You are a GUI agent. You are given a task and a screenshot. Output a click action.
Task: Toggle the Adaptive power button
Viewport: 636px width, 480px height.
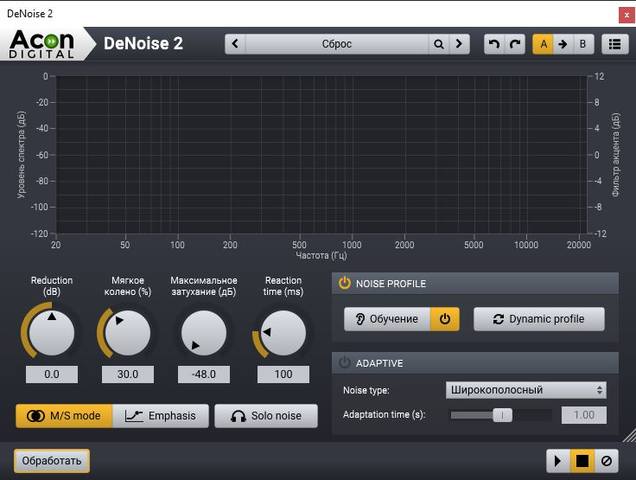(x=344, y=362)
